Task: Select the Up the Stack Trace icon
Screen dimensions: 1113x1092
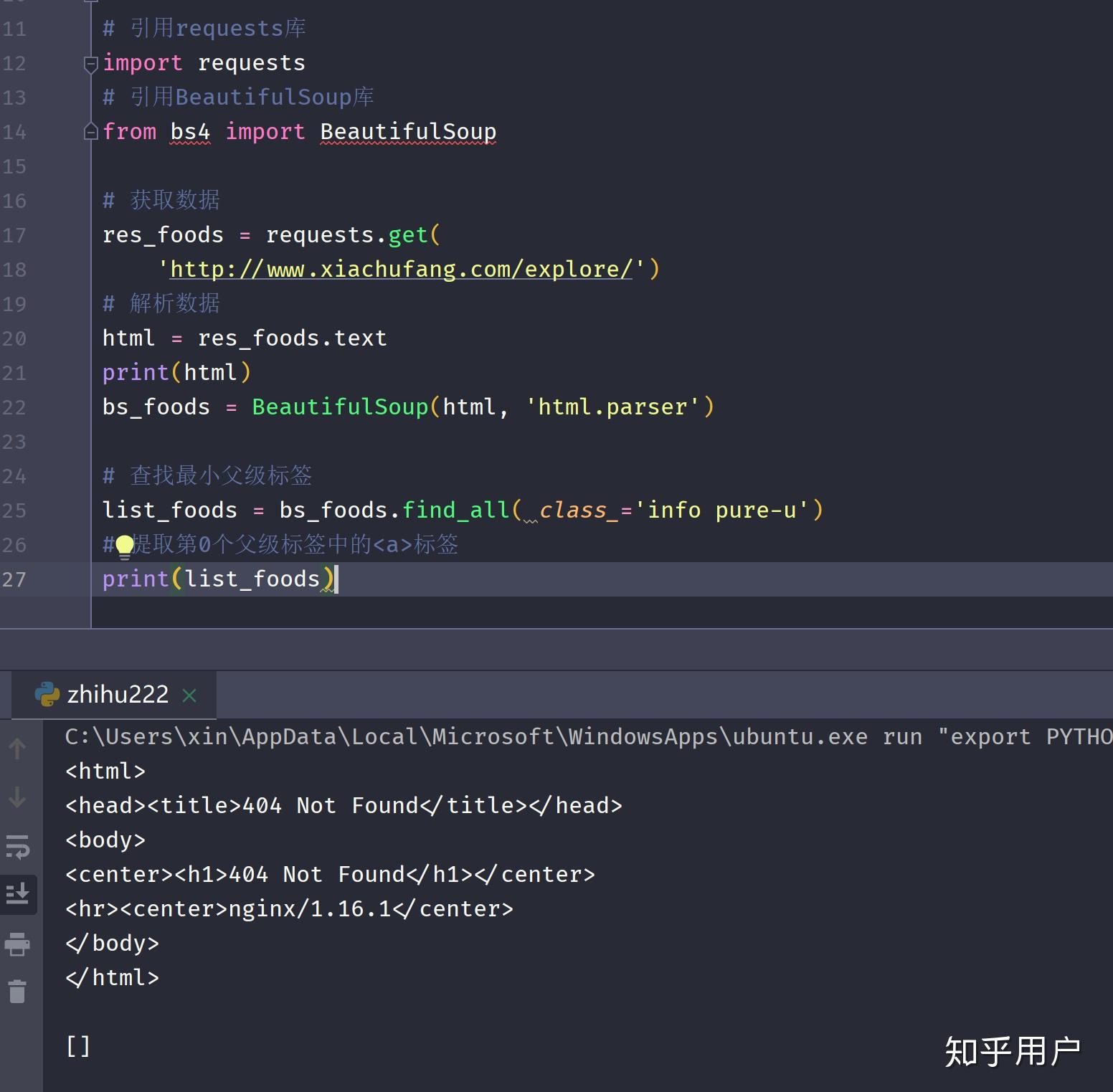Action: point(17,749)
